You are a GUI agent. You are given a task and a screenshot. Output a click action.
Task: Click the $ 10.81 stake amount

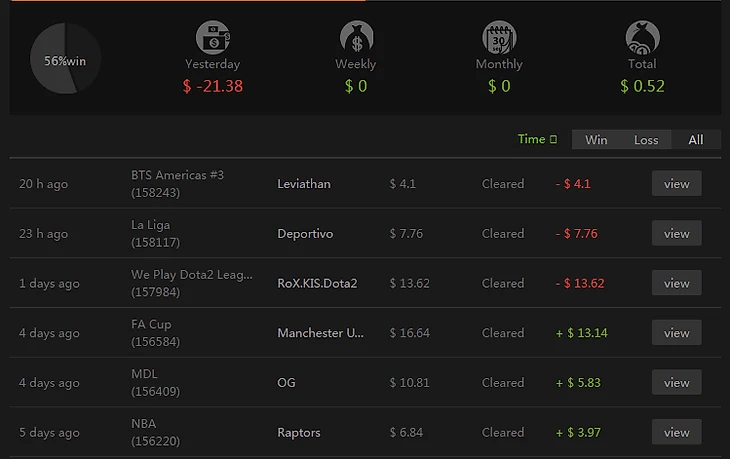pos(410,383)
